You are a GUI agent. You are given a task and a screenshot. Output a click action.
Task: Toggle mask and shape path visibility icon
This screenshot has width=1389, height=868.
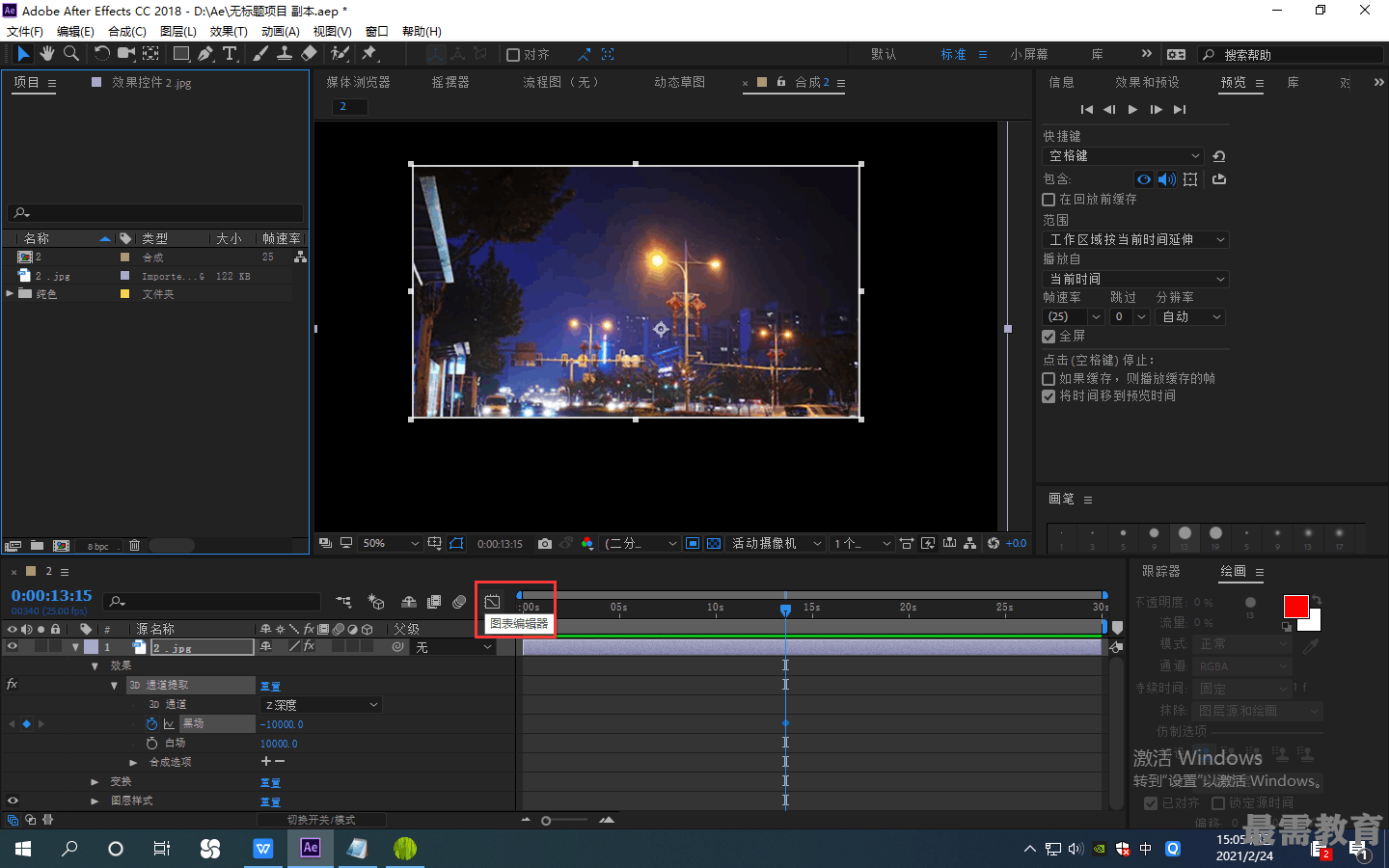[456, 544]
